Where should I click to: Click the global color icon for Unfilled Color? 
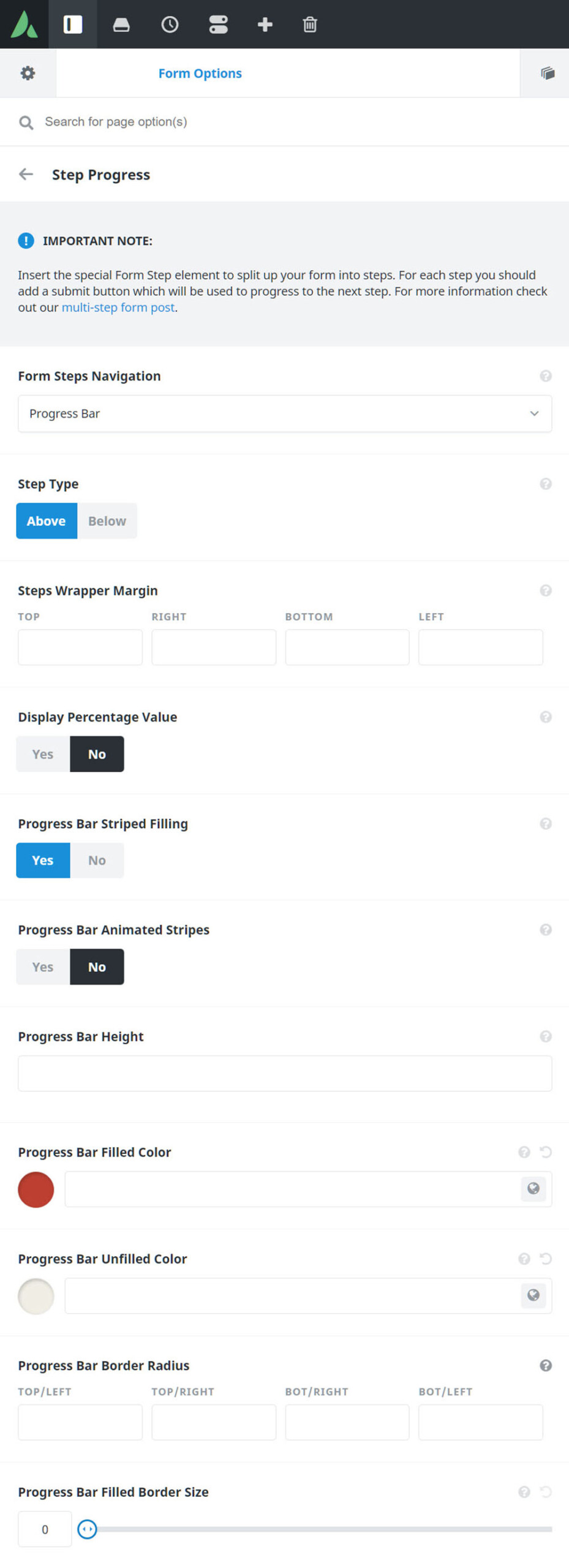coord(533,1295)
